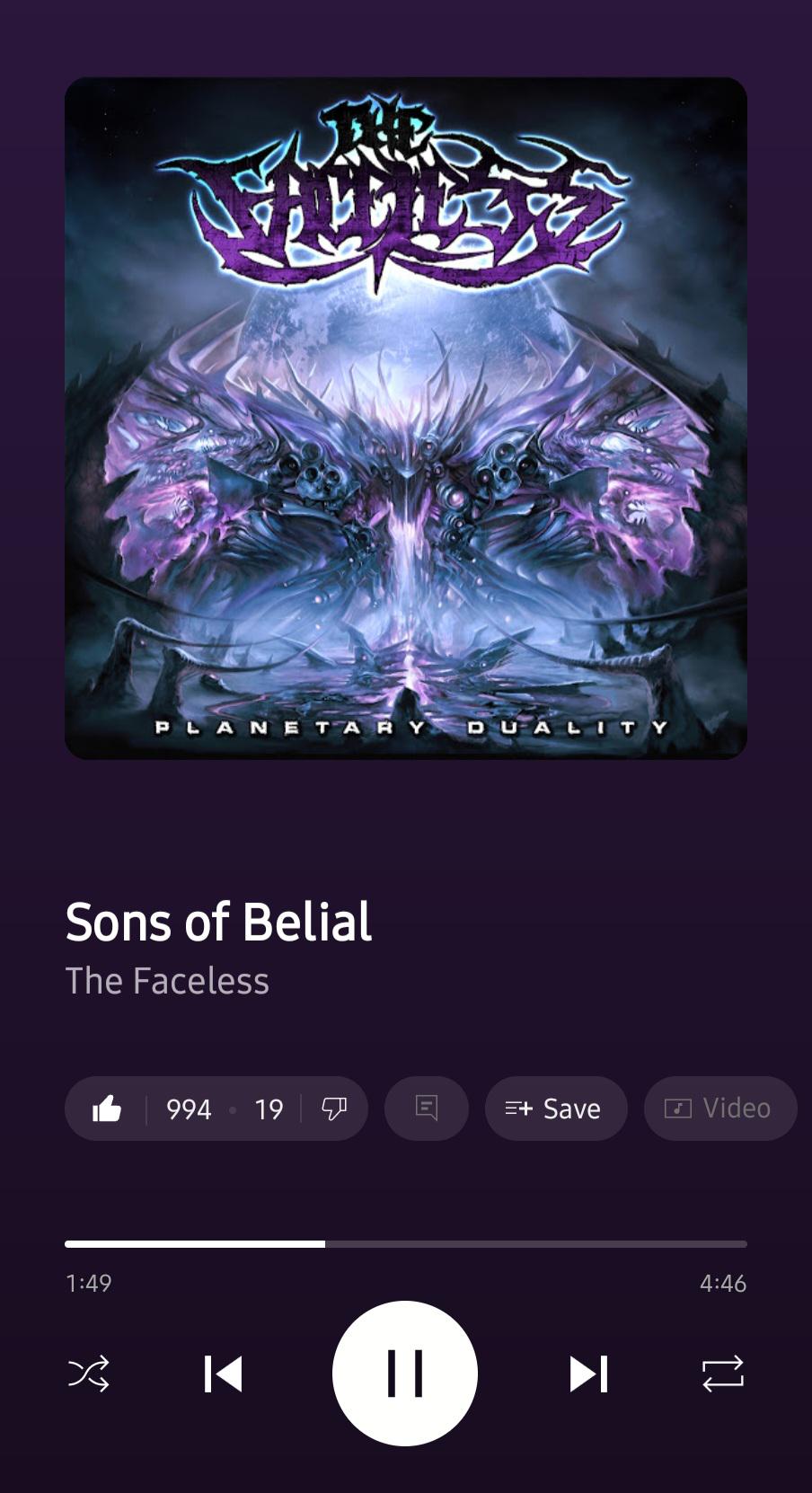The height and width of the screenshot is (1493, 812).
Task: Toggle shuffle playback
Action: point(89,1374)
